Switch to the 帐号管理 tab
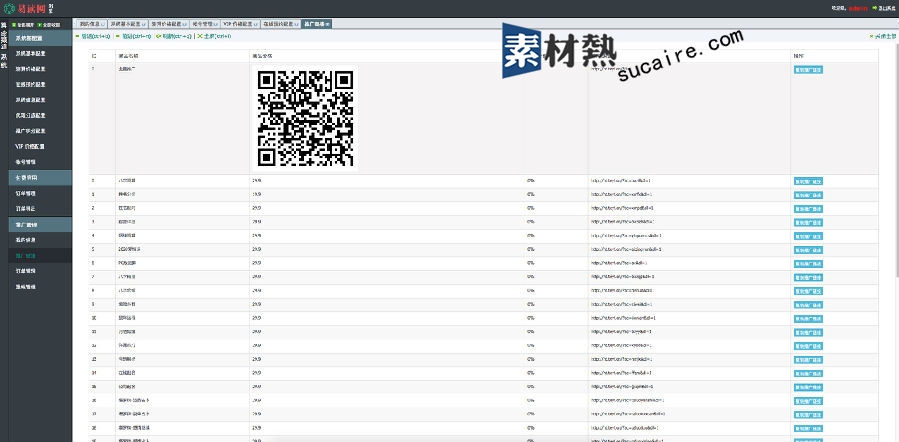The width and height of the screenshot is (899, 442). pyautogui.click(x=204, y=24)
